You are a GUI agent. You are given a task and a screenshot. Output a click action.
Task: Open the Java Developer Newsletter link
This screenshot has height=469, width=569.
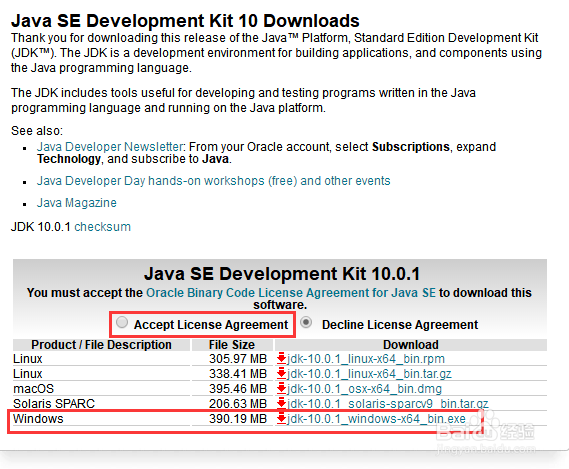click(110, 147)
